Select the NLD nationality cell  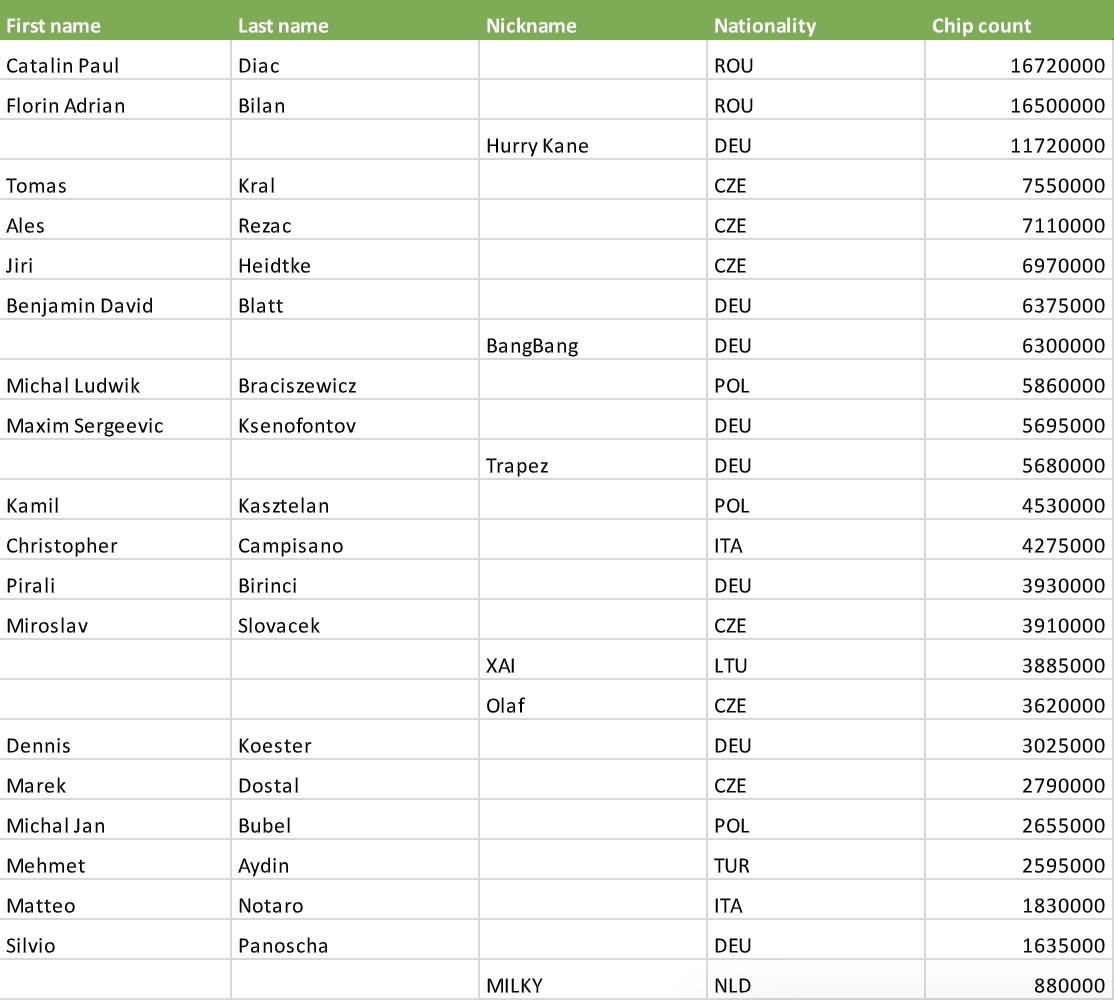click(733, 986)
